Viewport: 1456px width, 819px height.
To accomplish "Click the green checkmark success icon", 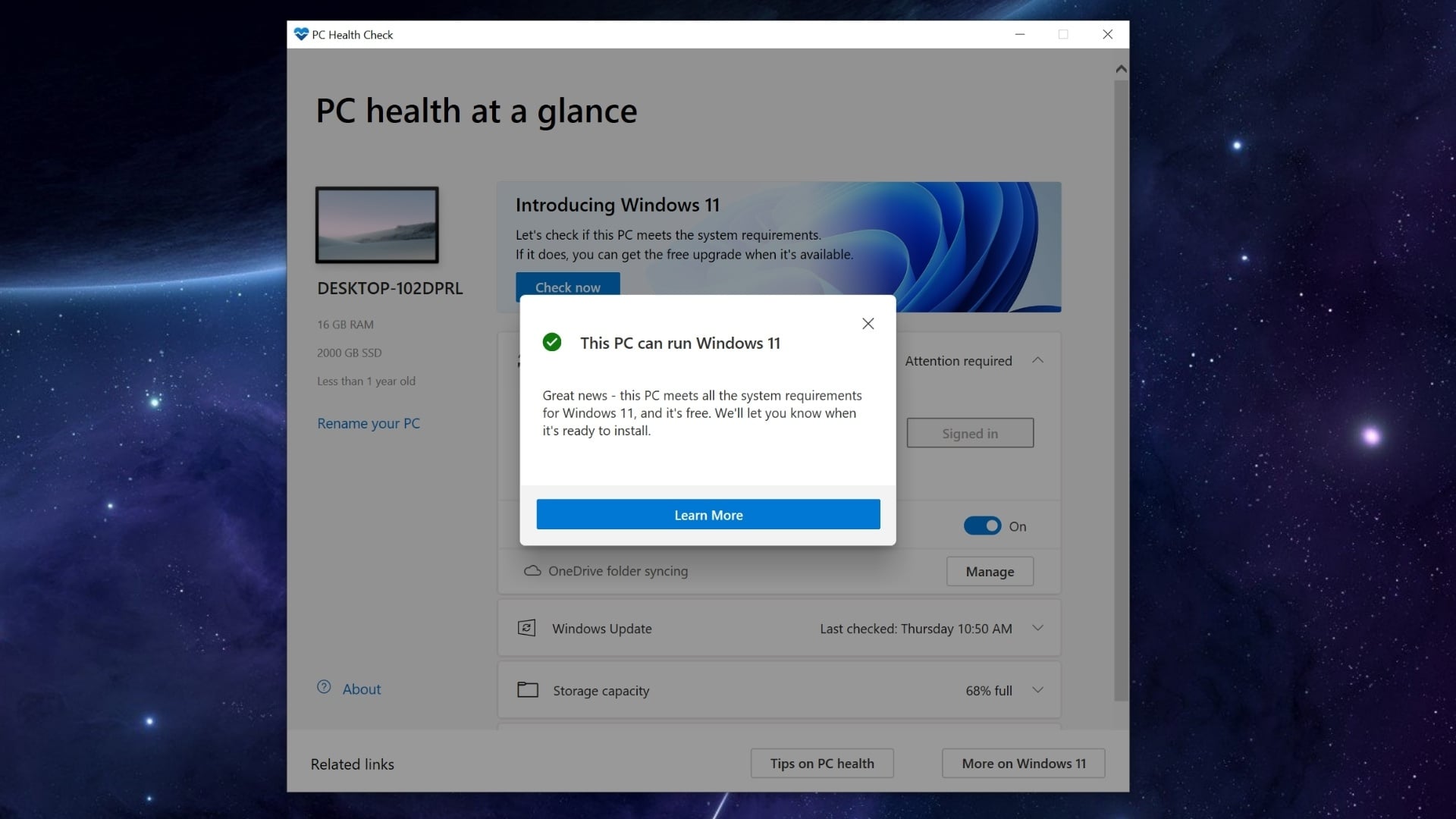I will pos(552,342).
